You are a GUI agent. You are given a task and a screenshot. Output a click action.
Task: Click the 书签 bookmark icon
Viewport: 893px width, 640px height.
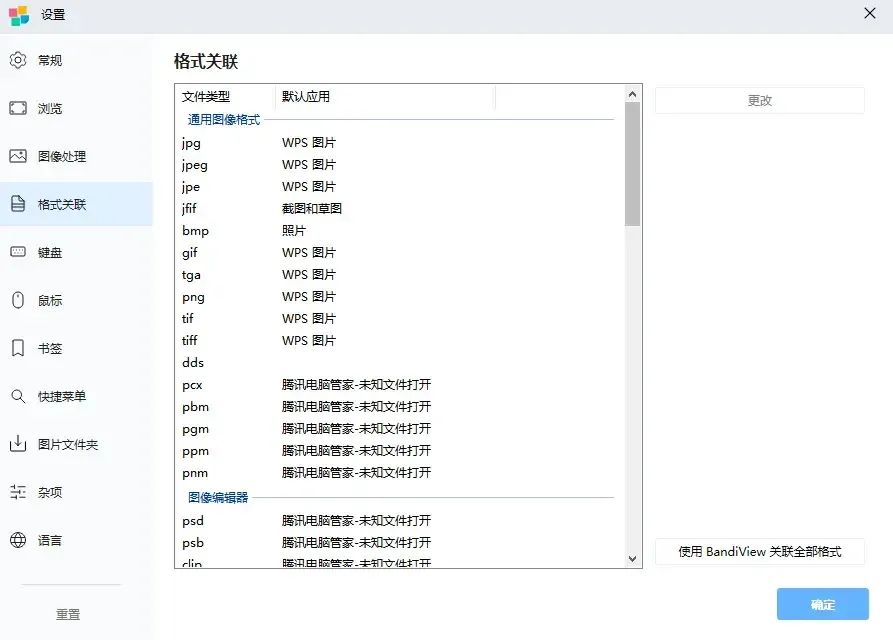pos(18,348)
